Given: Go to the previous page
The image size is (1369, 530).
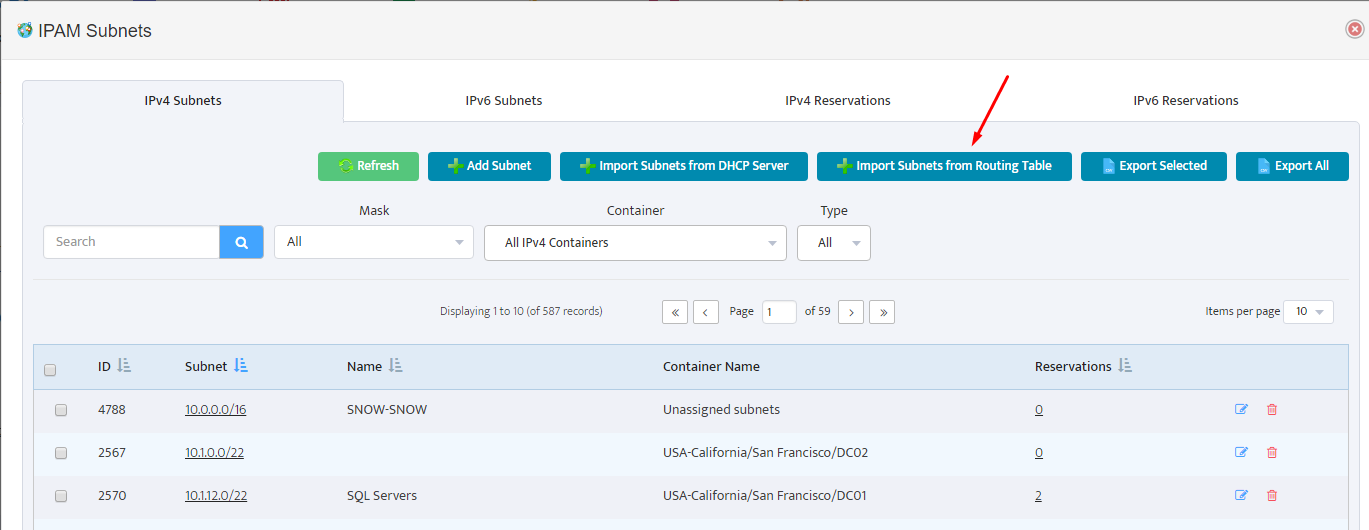Looking at the screenshot, I should [706, 312].
